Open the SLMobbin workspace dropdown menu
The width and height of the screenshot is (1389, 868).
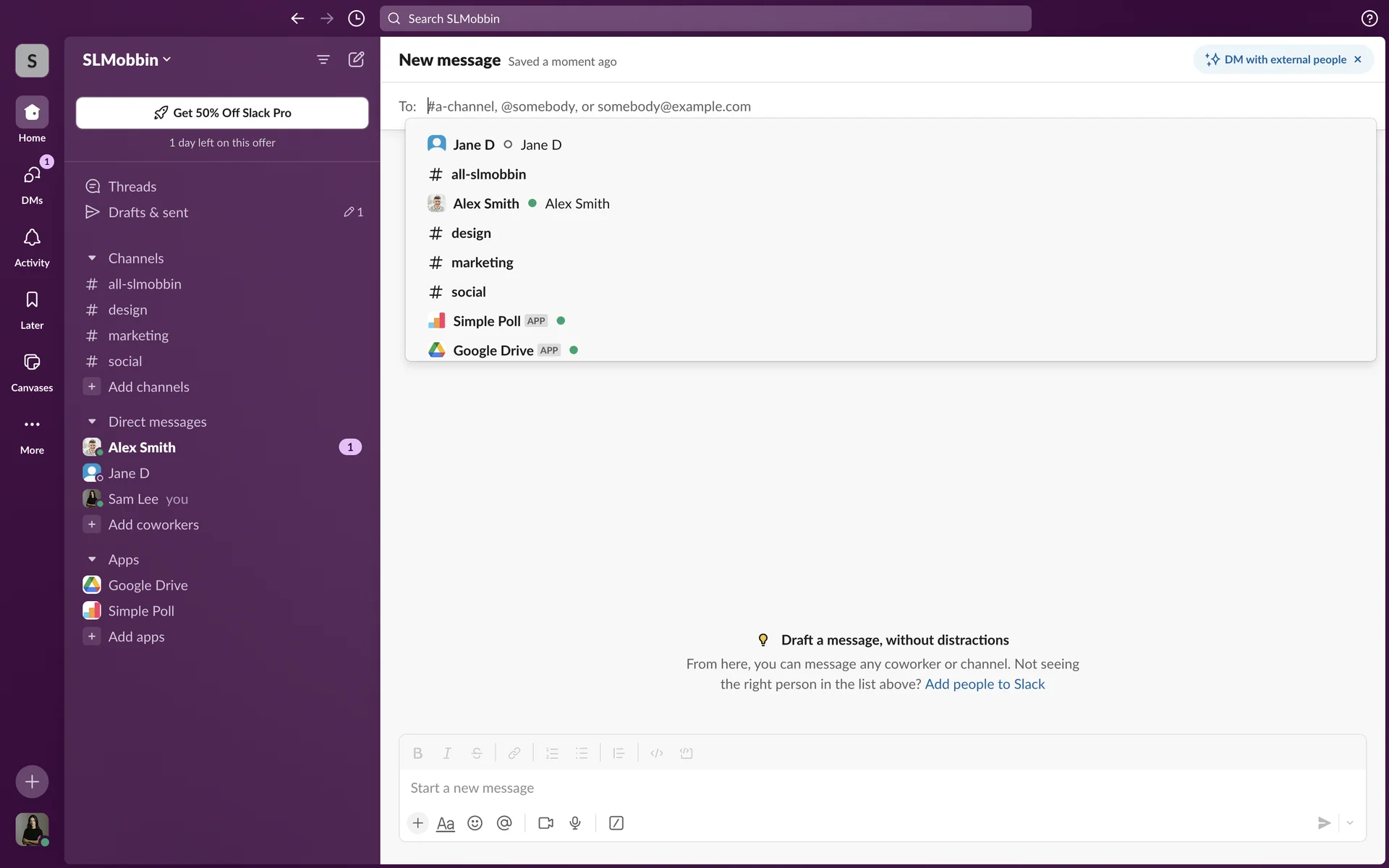[x=127, y=59]
